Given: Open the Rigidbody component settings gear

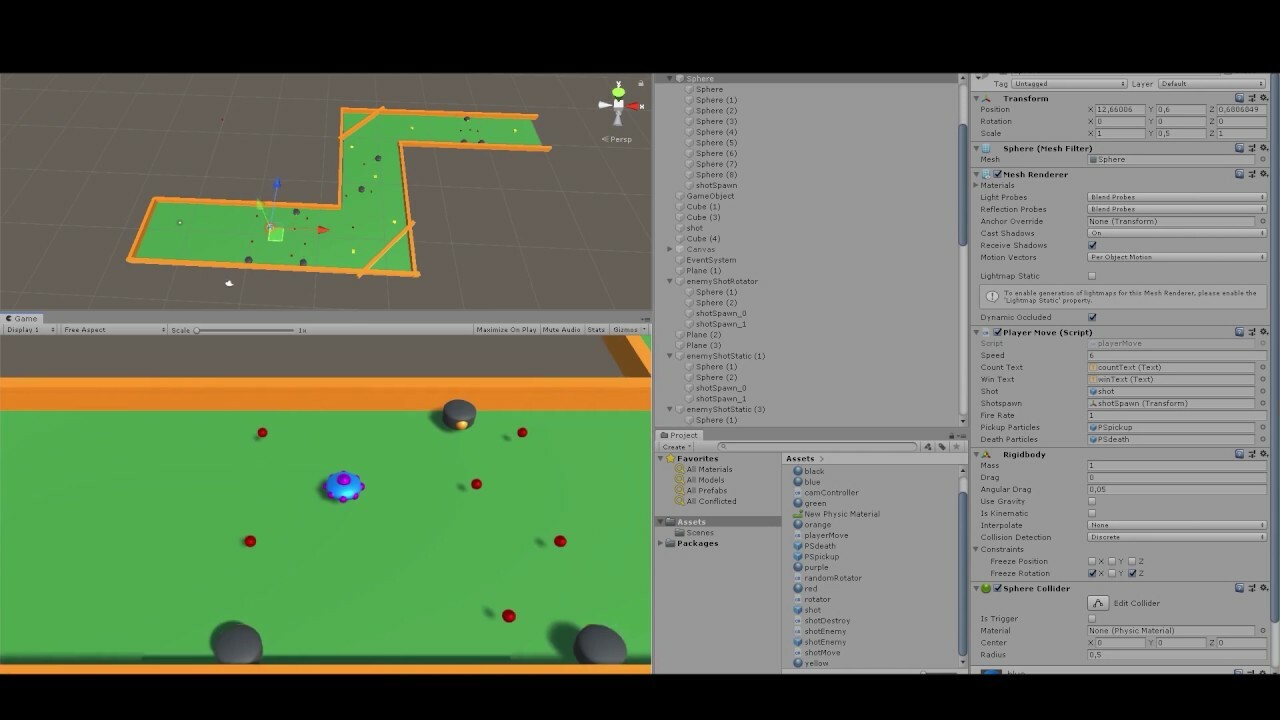Looking at the screenshot, I should pos(1263,454).
